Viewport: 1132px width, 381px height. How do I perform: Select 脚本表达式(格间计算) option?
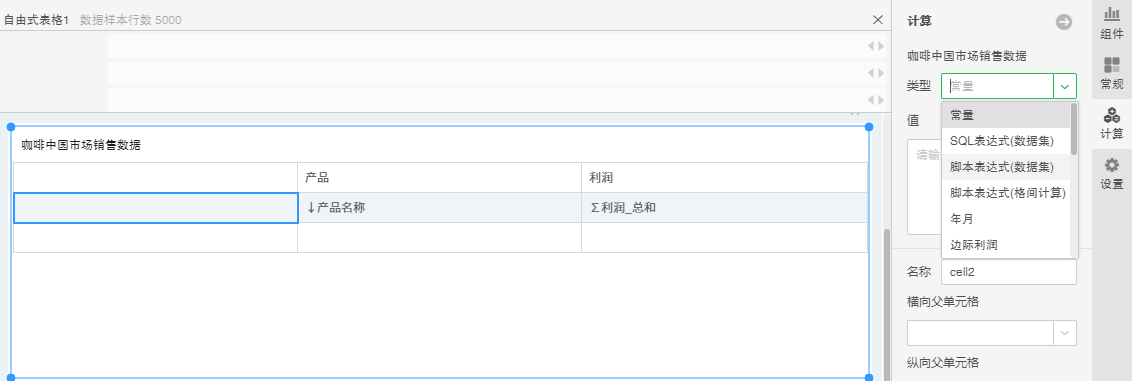1006,193
